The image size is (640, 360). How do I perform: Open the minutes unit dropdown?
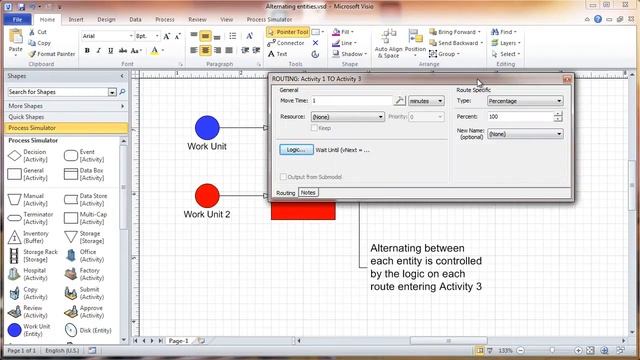click(426, 101)
